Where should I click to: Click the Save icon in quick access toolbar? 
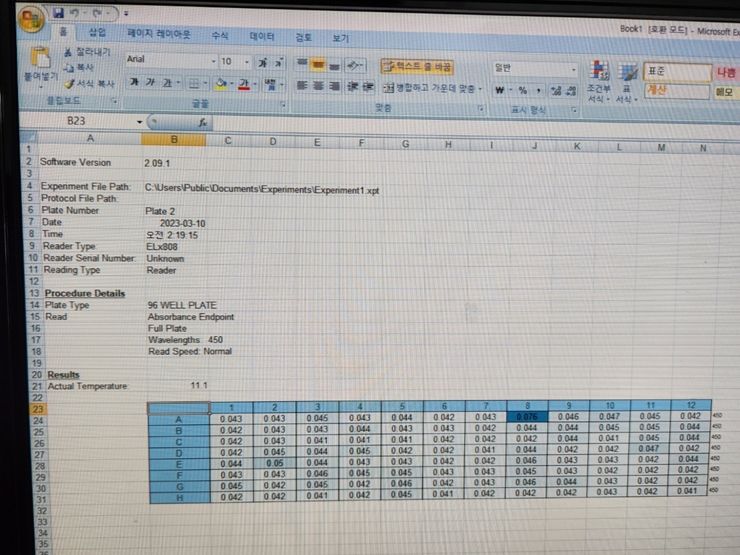point(59,14)
